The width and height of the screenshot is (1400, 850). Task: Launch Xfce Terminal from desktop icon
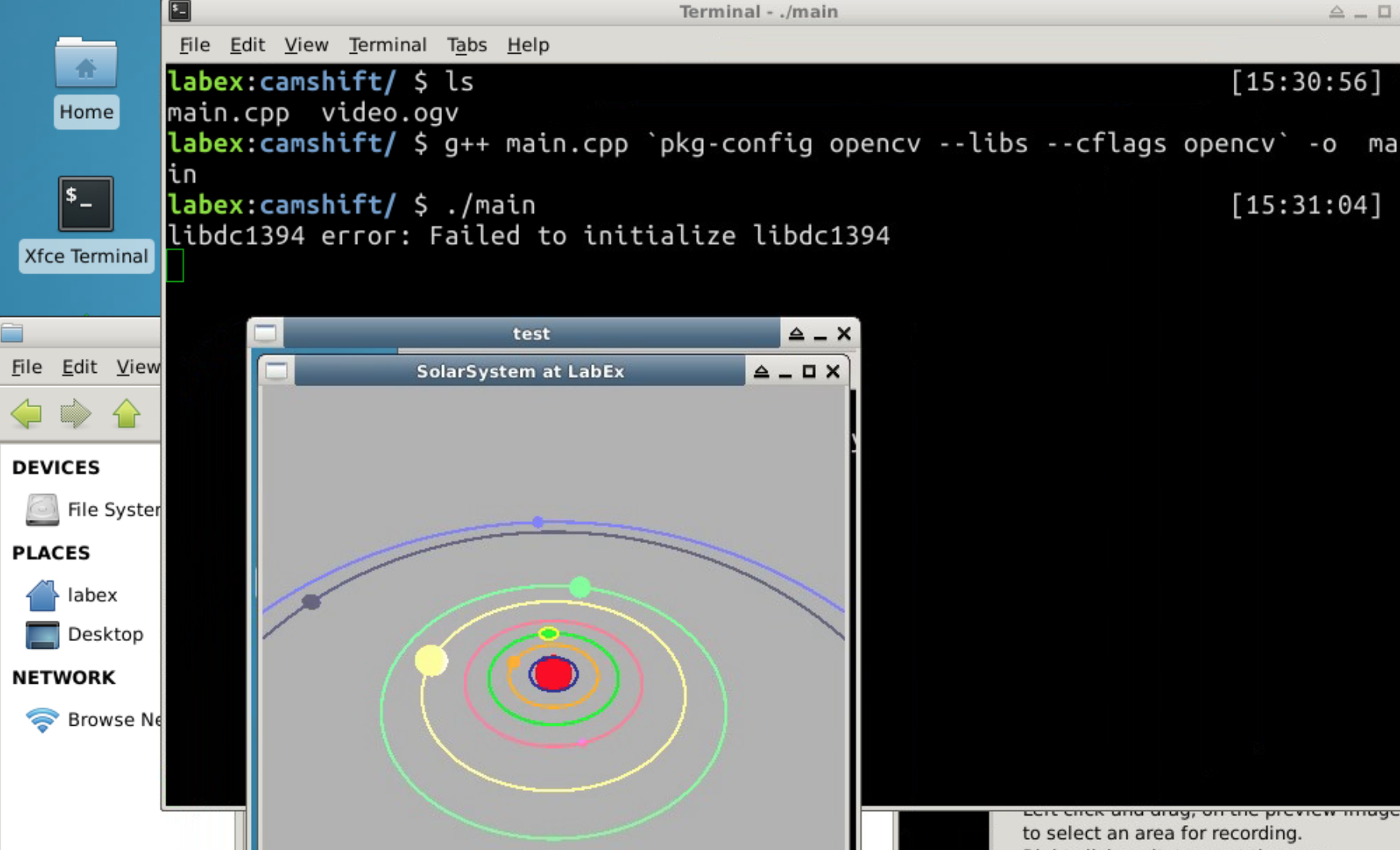(85, 204)
